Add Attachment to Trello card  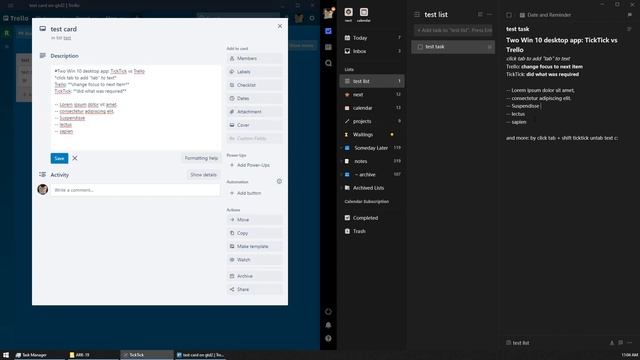point(254,112)
